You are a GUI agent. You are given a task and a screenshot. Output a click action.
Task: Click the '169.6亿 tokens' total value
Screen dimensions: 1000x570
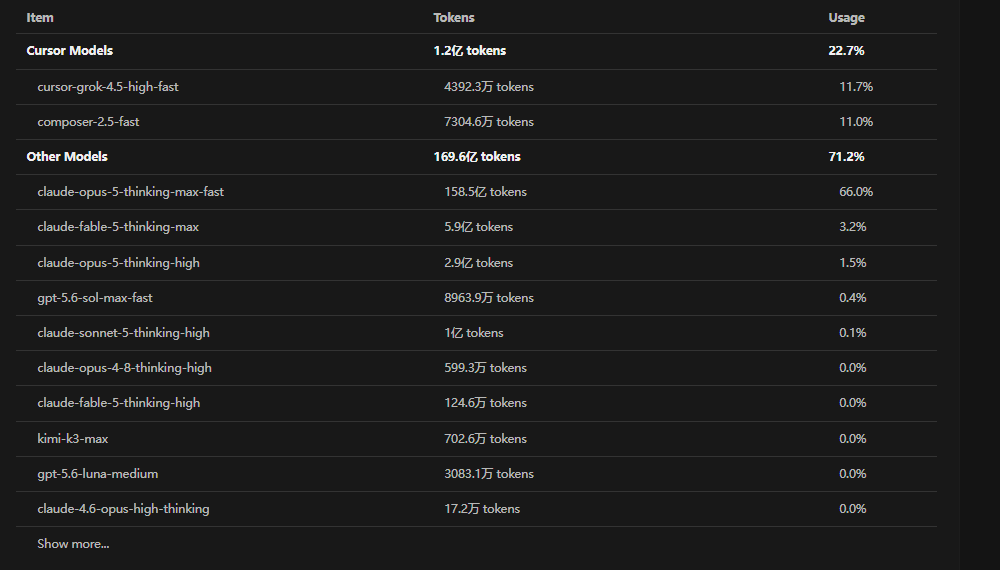pos(477,157)
